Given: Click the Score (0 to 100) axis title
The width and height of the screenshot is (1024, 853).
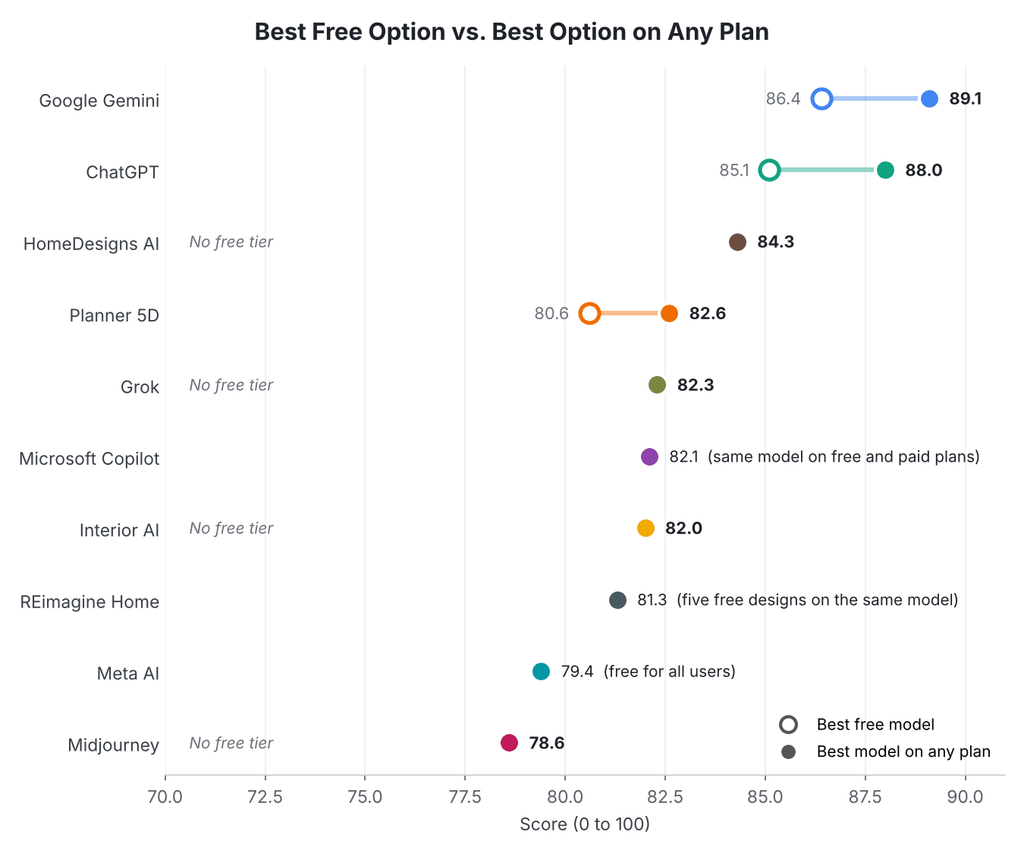Looking at the screenshot, I should [x=584, y=824].
